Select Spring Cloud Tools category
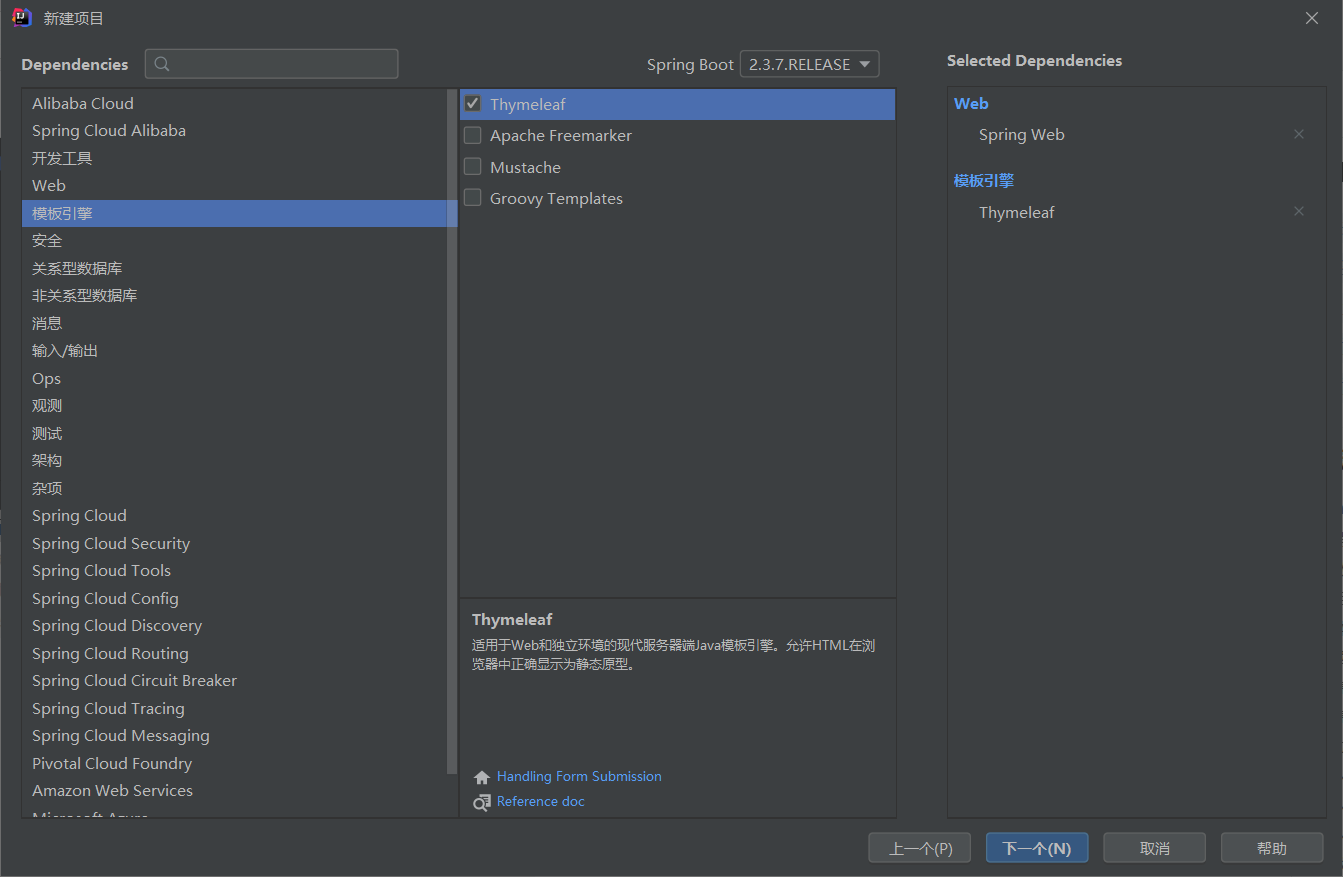Viewport: 1343px width, 877px height. [234, 570]
